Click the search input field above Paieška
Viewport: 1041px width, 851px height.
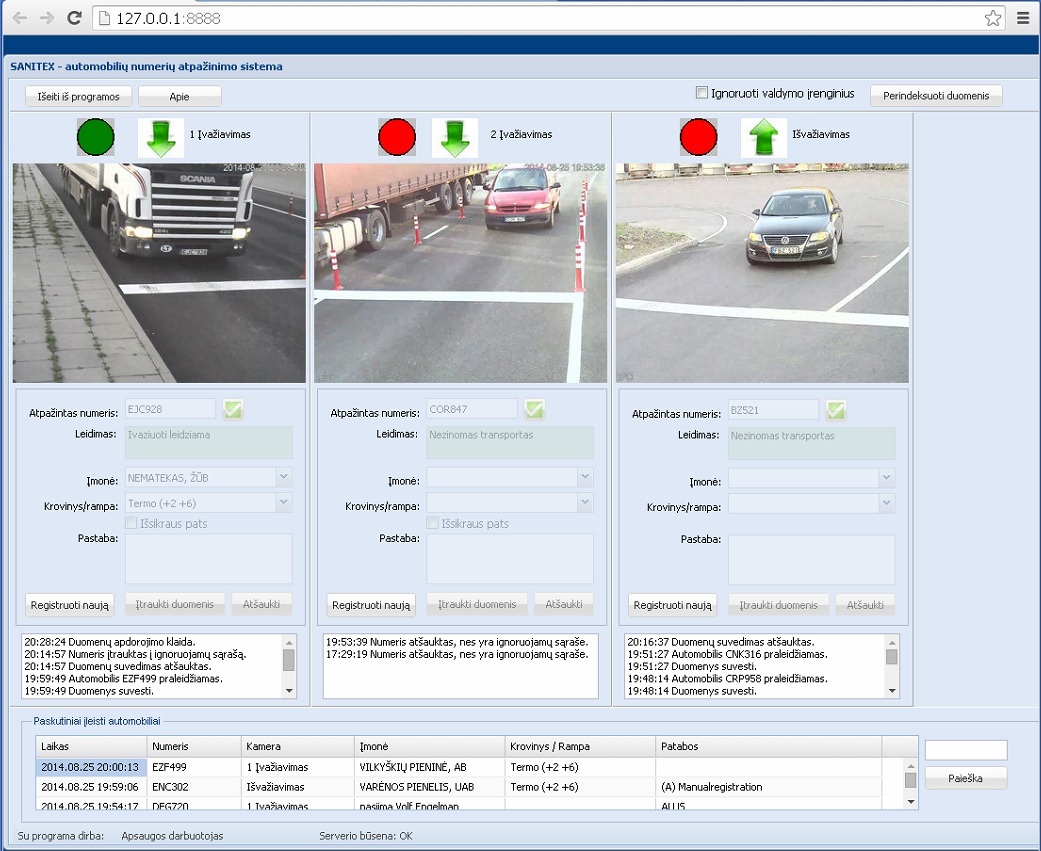(965, 749)
